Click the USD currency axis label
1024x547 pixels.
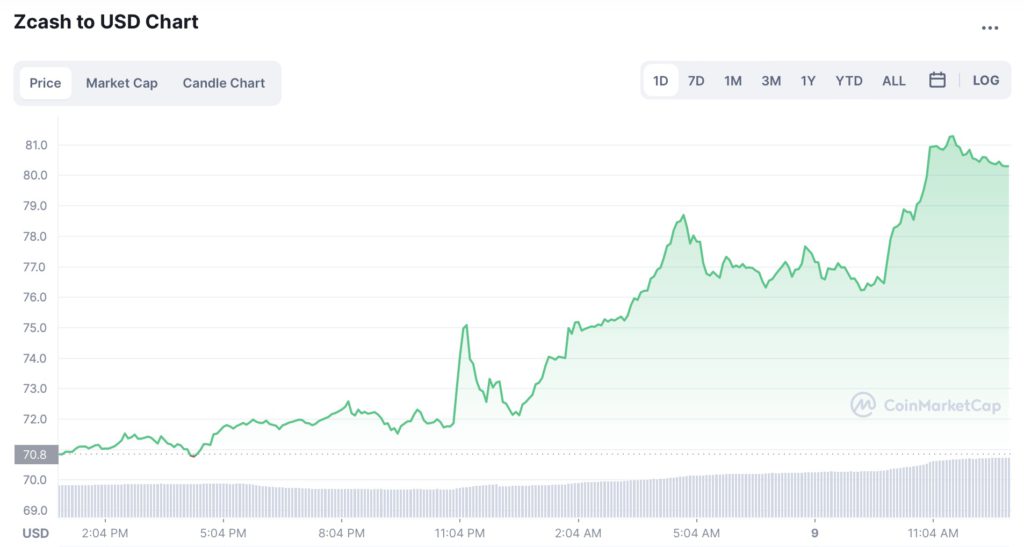point(36,533)
